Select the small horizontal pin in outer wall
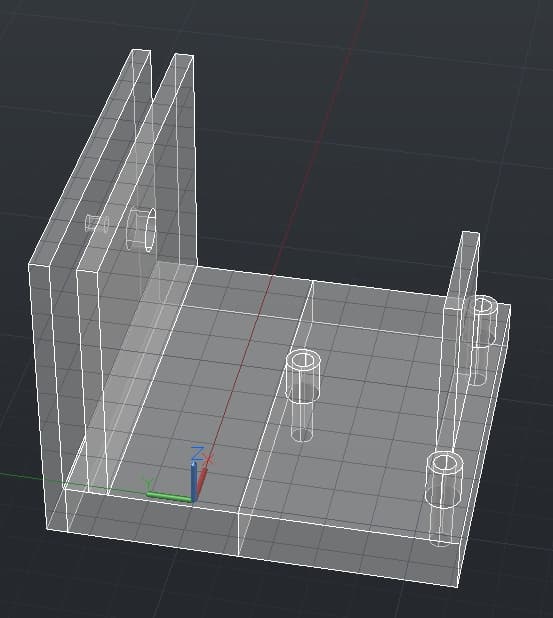This screenshot has width=553, height=618. coord(97,223)
